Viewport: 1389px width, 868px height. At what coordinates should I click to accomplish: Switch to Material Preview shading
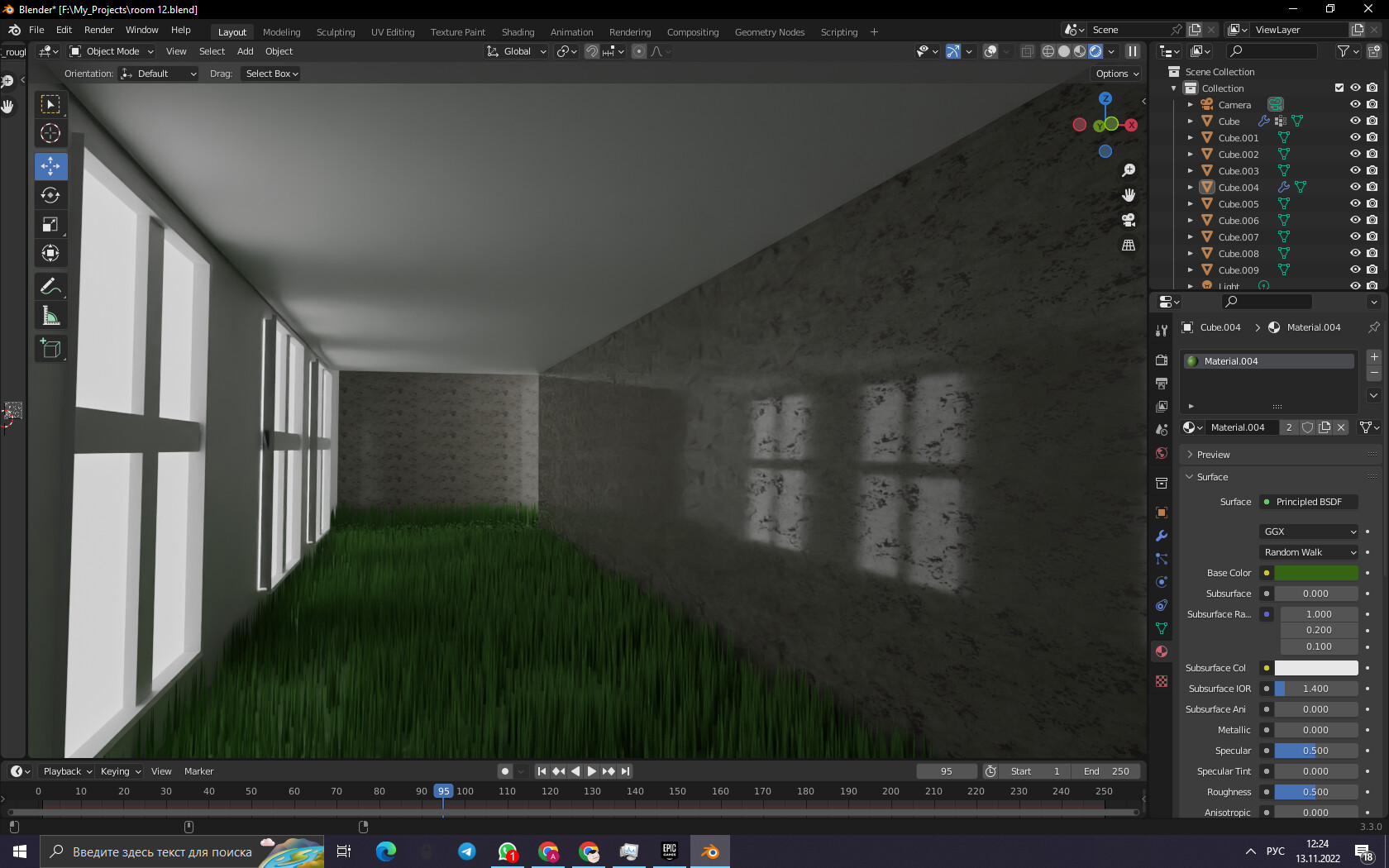pyautogui.click(x=1080, y=51)
